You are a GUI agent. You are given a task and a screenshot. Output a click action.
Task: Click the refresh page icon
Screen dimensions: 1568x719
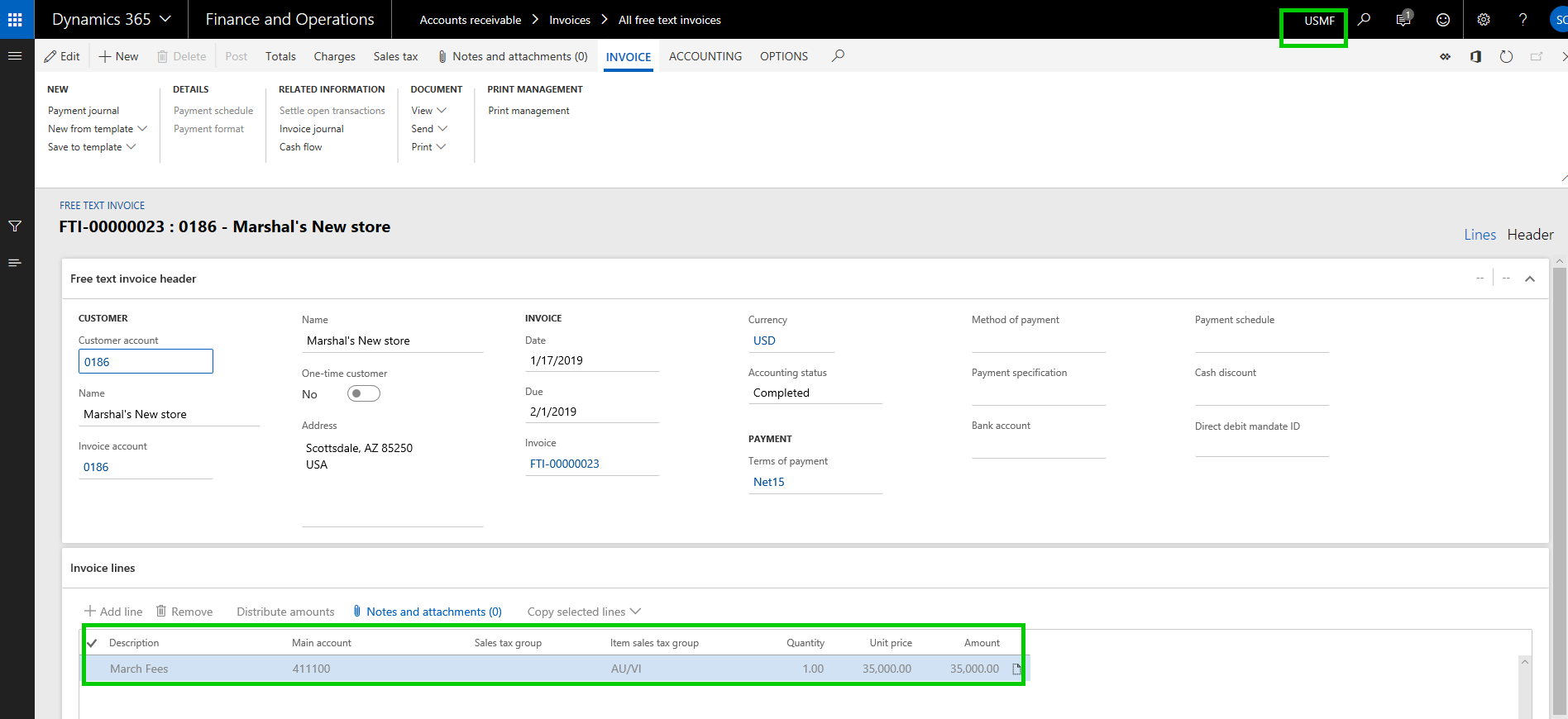(1506, 56)
